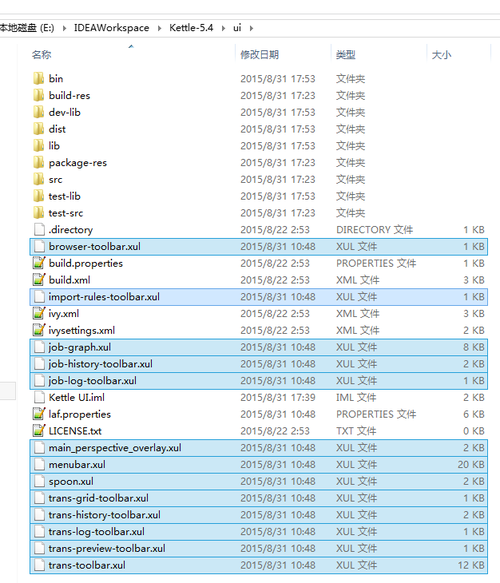
Task: Select file name job-history-toolbar.xul
Action: [100, 364]
